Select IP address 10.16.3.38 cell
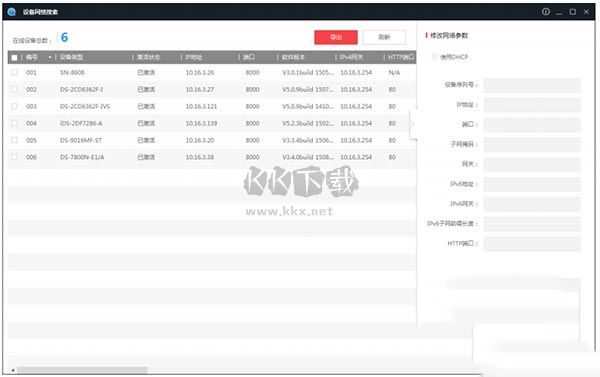600x377 pixels. point(200,157)
